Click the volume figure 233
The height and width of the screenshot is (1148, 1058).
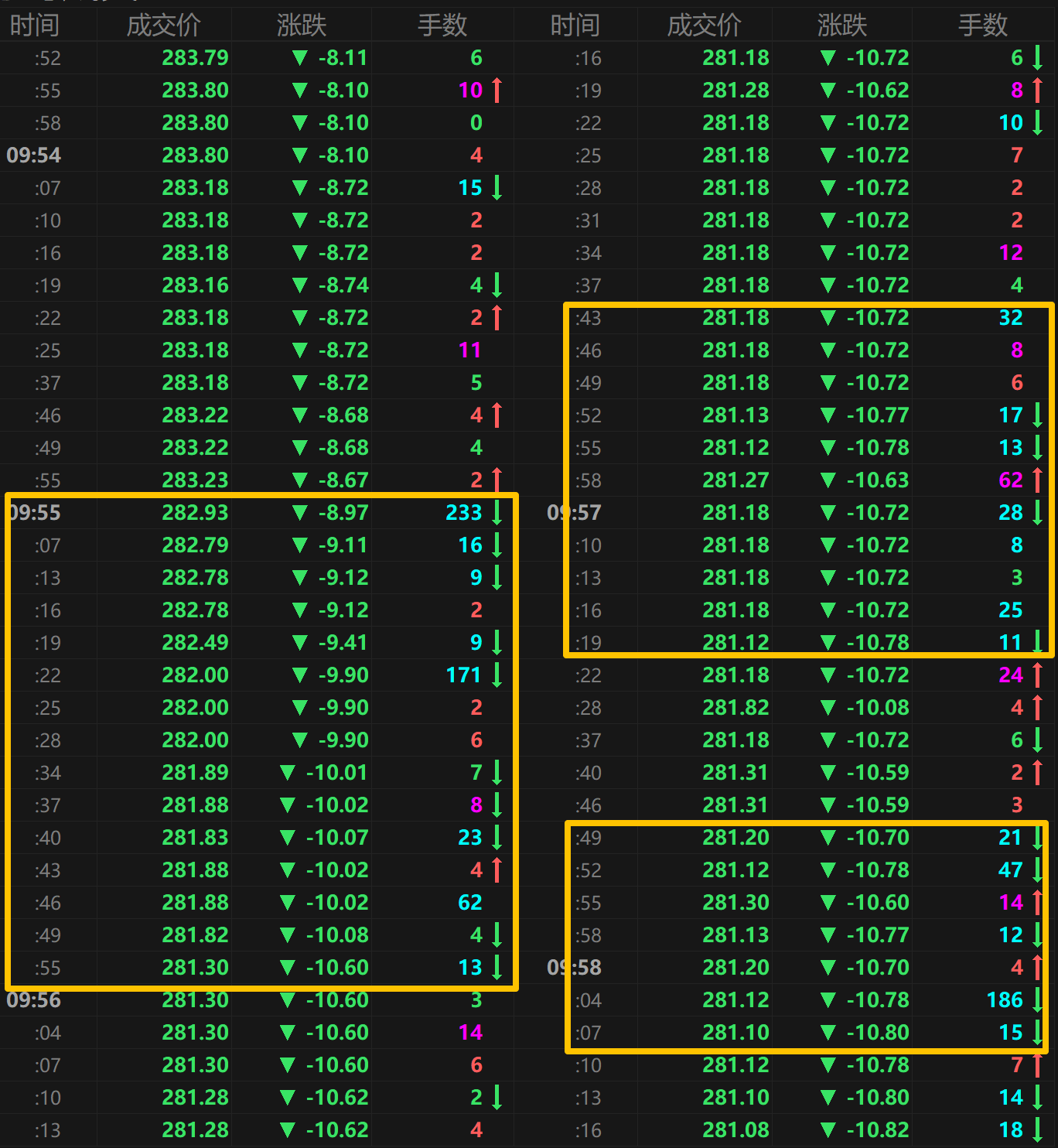point(463,512)
